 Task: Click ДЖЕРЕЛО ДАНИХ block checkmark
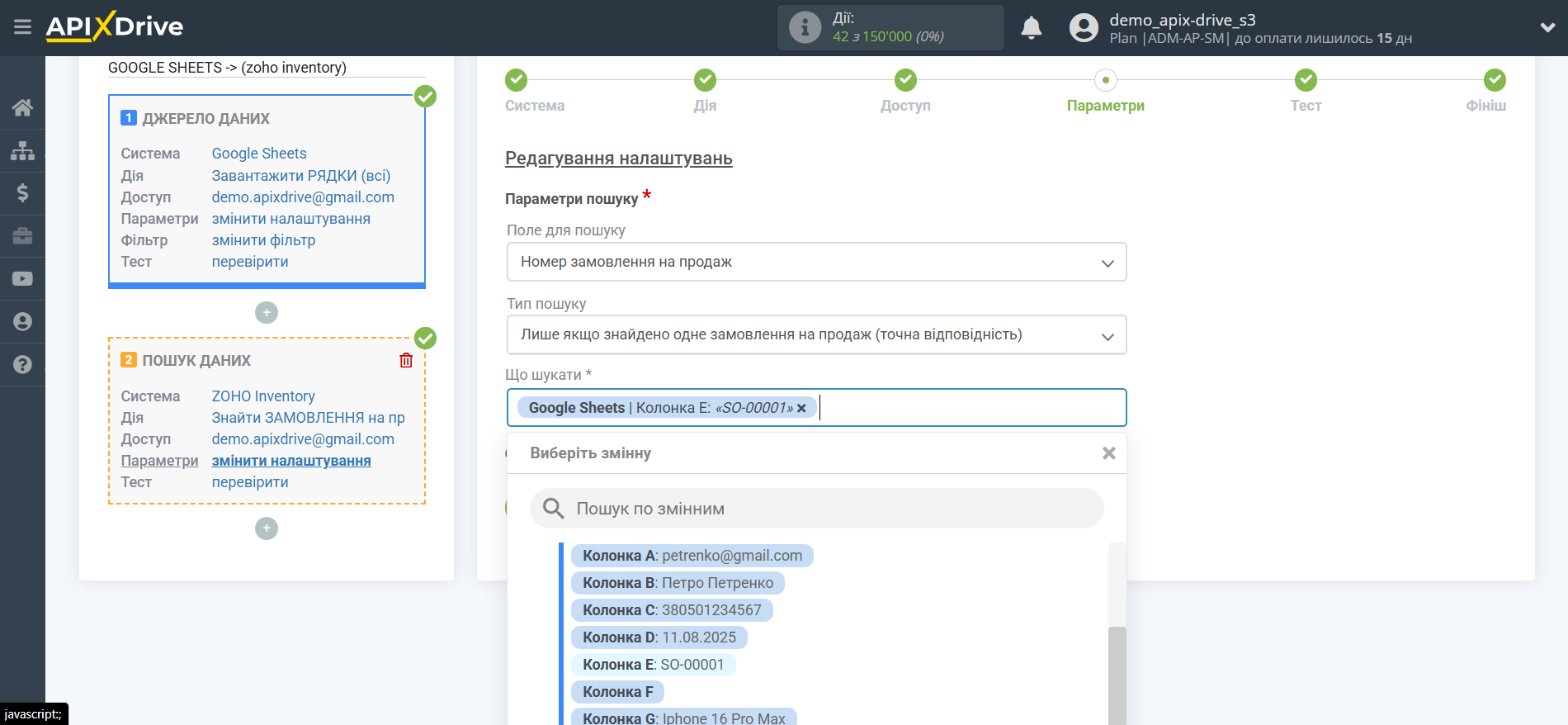pyautogui.click(x=425, y=97)
